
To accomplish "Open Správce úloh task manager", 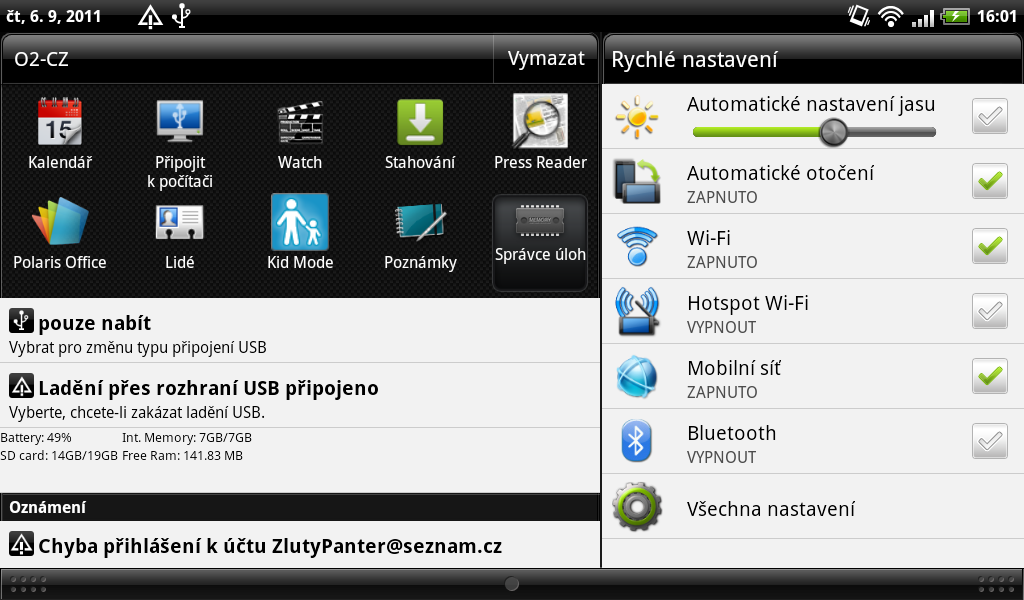I will pos(539,232).
